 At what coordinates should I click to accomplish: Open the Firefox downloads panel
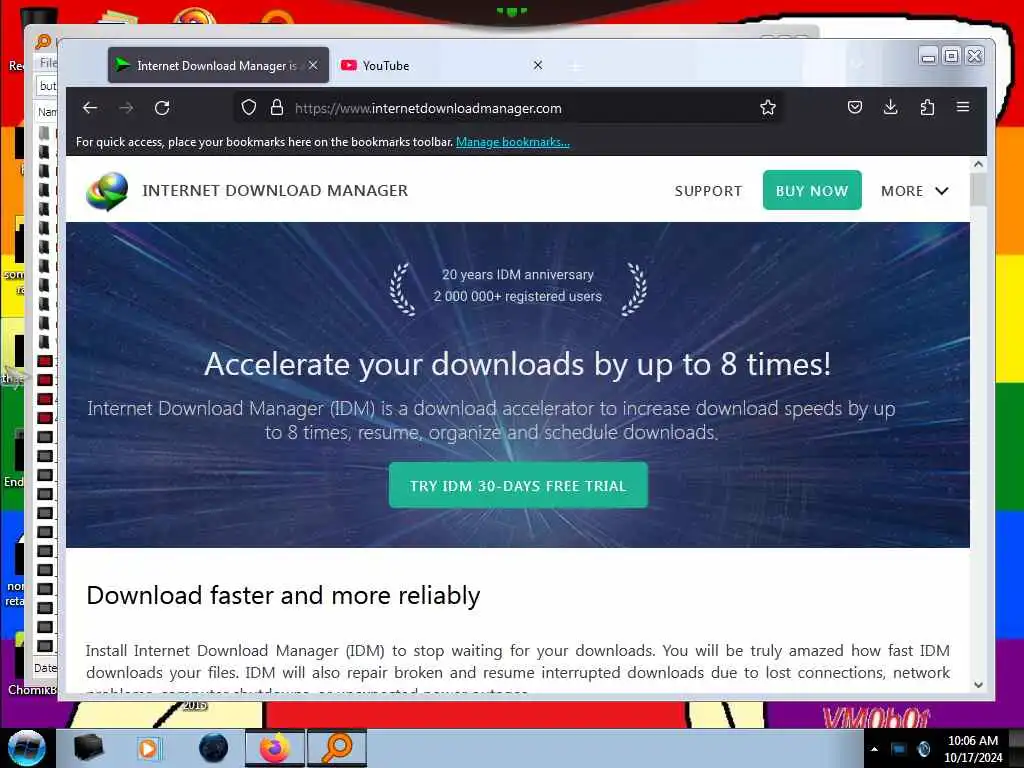(891, 107)
